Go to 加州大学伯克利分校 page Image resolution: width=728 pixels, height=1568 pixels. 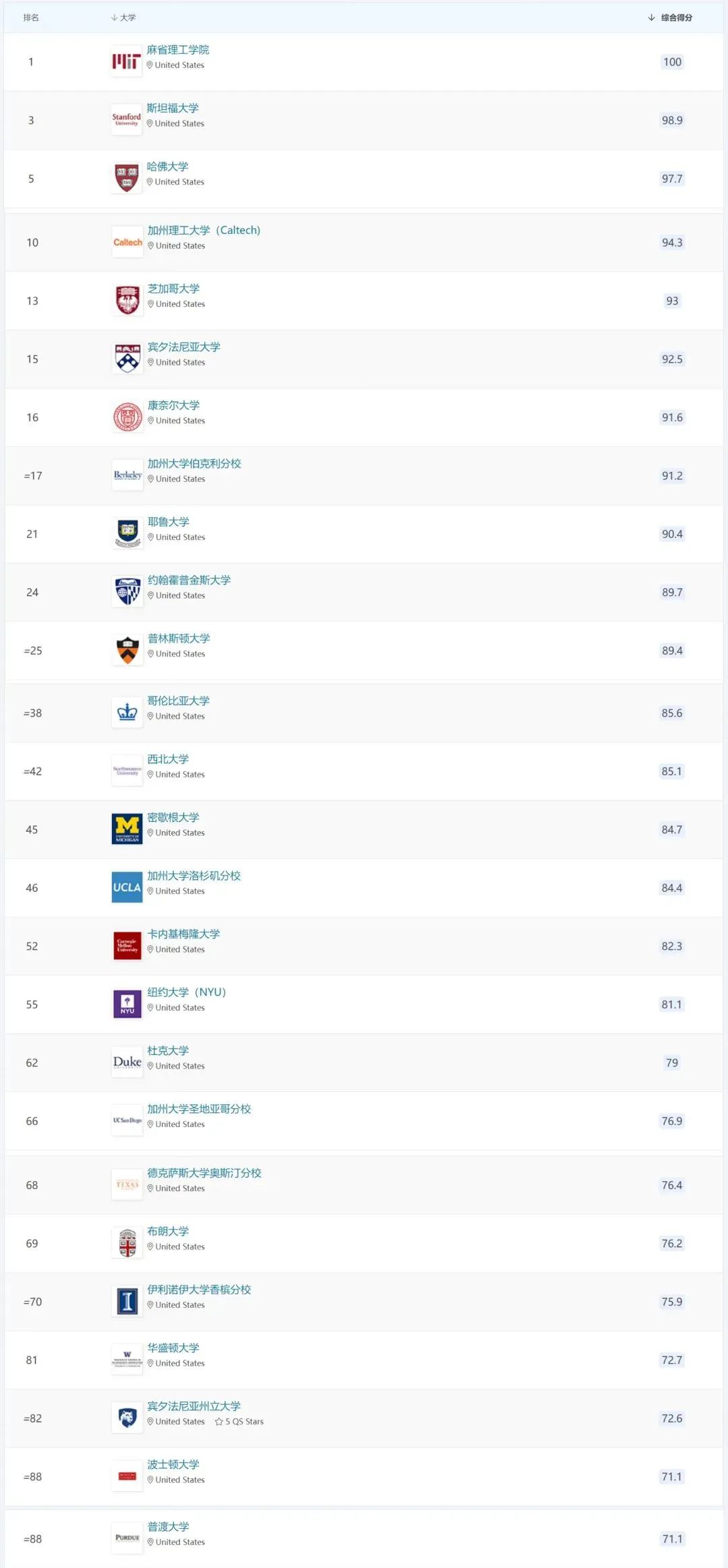coord(194,464)
